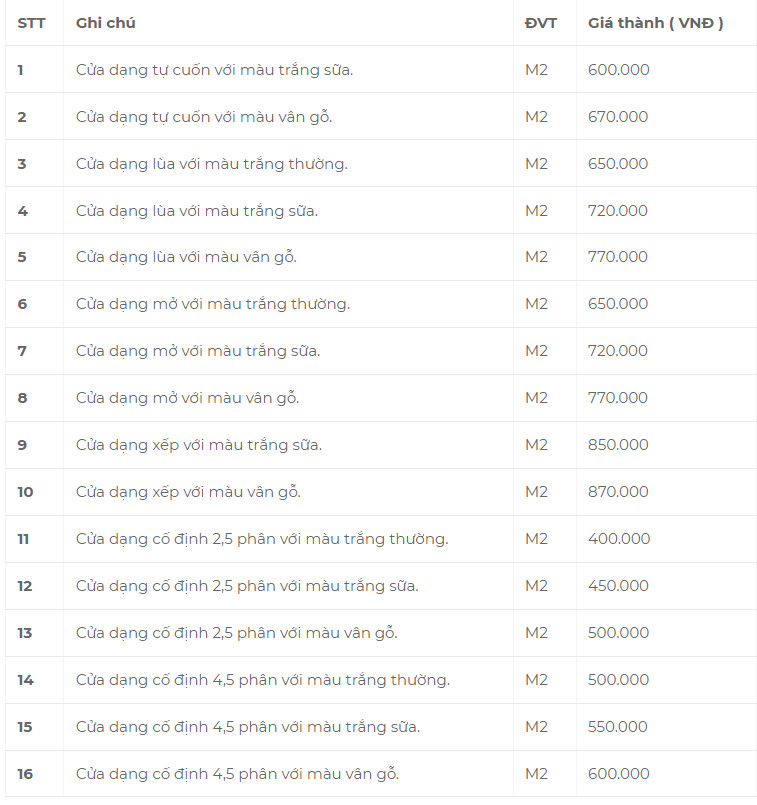The image size is (757, 805).
Task: Click the Giá thành (VNĐ) header
Action: (655, 23)
